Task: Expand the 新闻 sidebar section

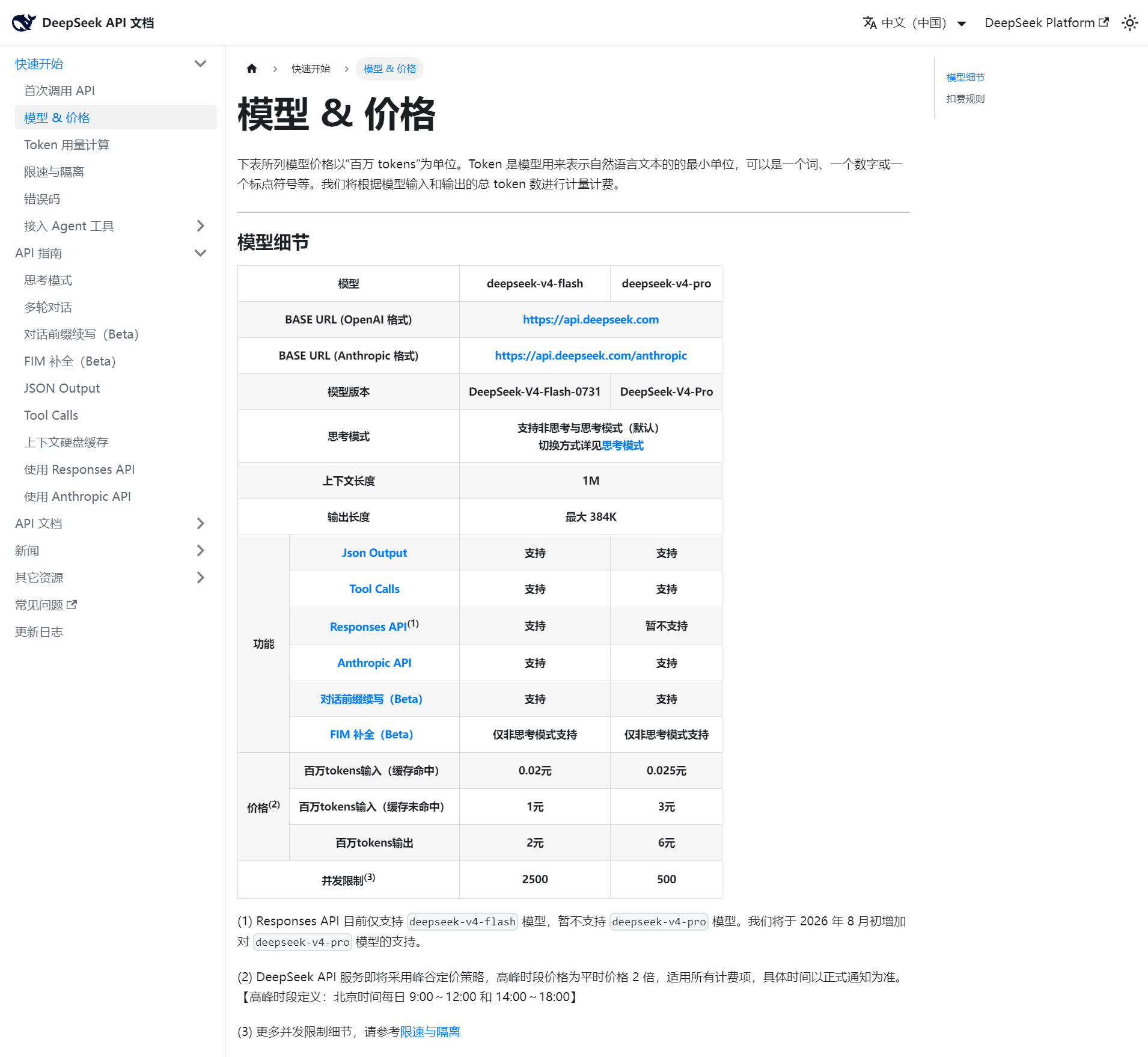Action: [x=201, y=551]
